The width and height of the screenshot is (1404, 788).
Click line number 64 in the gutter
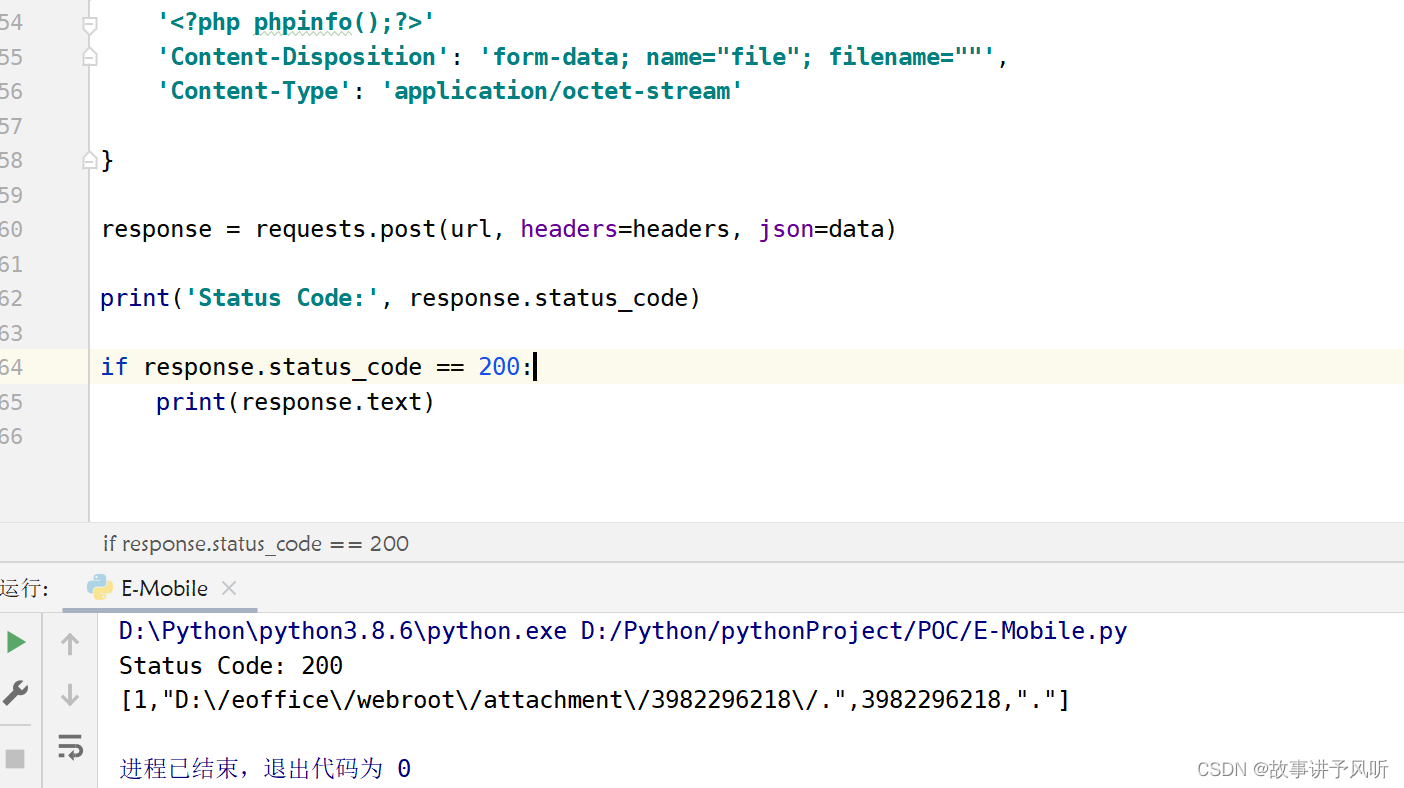click(11, 367)
